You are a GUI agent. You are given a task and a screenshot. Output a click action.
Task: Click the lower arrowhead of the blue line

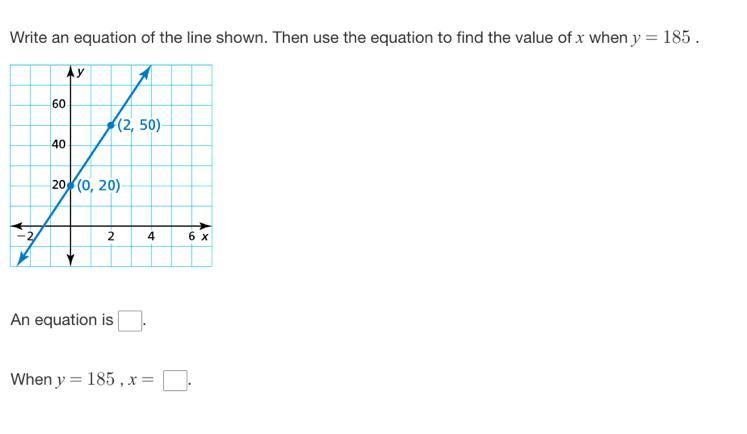click(x=22, y=259)
